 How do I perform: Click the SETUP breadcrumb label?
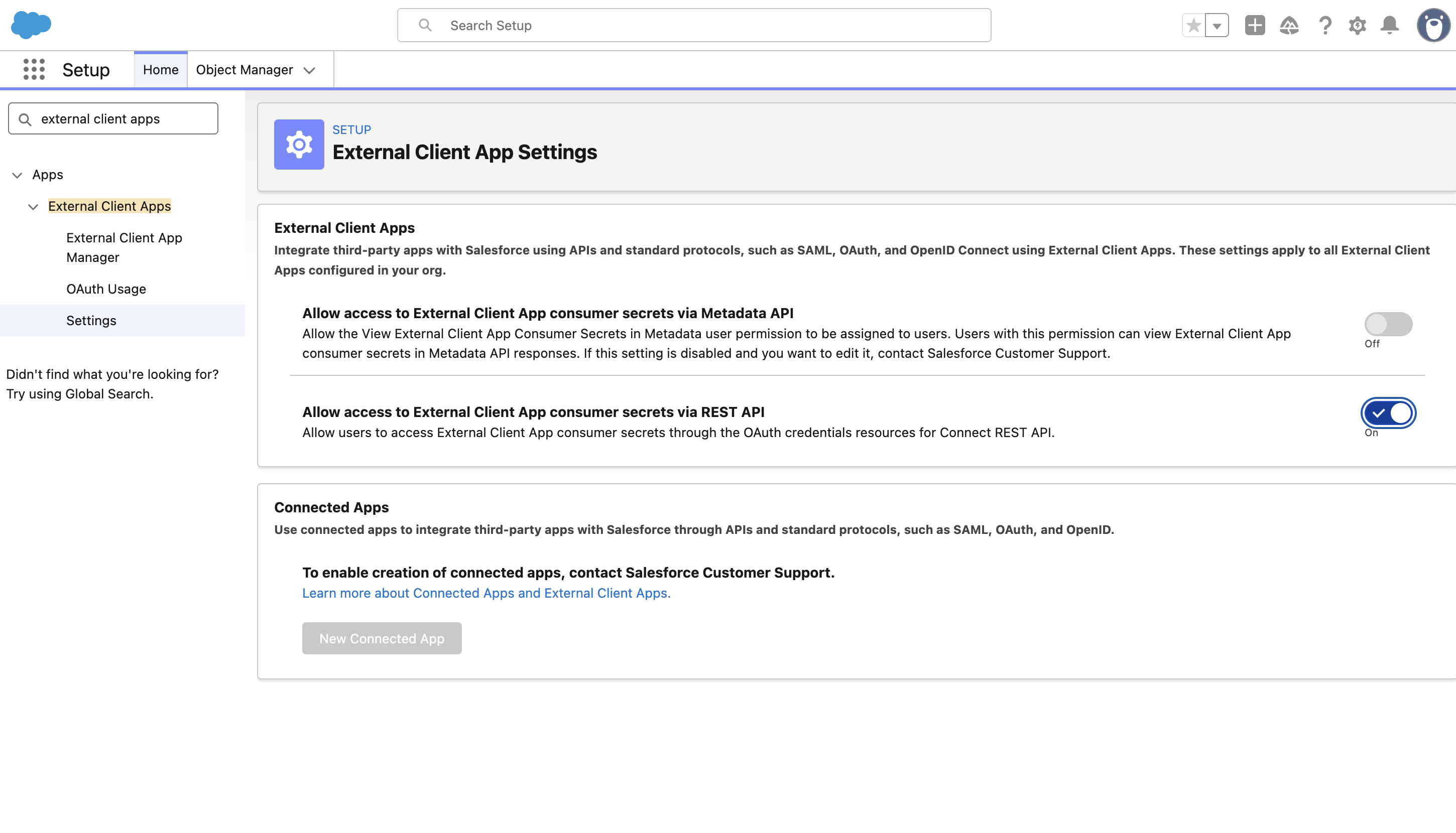click(351, 130)
